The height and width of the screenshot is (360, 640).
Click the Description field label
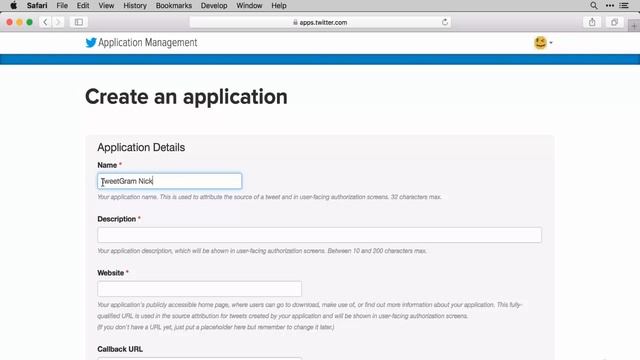click(x=117, y=219)
